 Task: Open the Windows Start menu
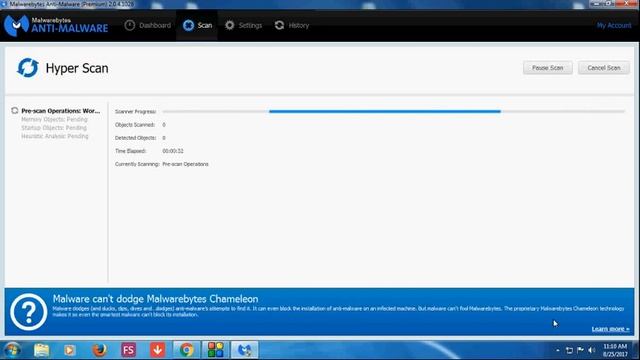[12, 350]
